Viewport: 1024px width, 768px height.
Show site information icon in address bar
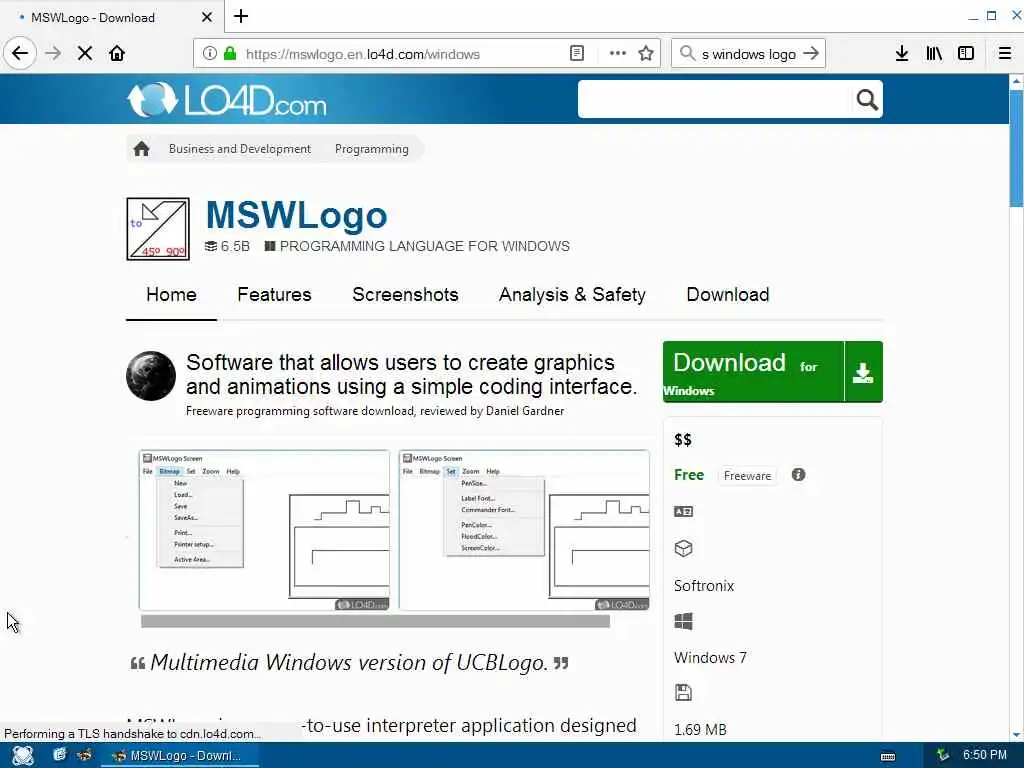tap(209, 54)
